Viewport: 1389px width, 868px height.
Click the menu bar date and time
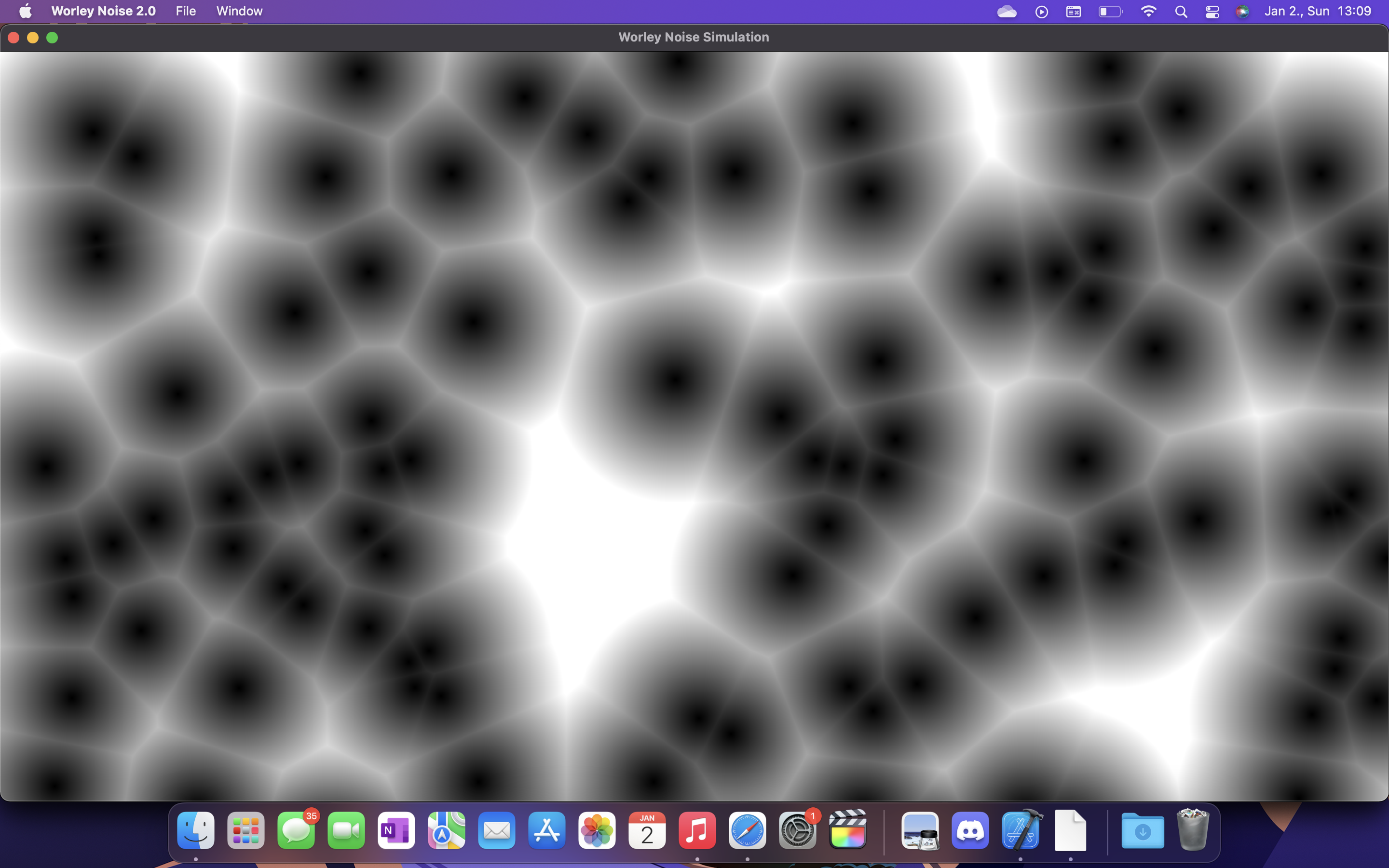[x=1318, y=12]
